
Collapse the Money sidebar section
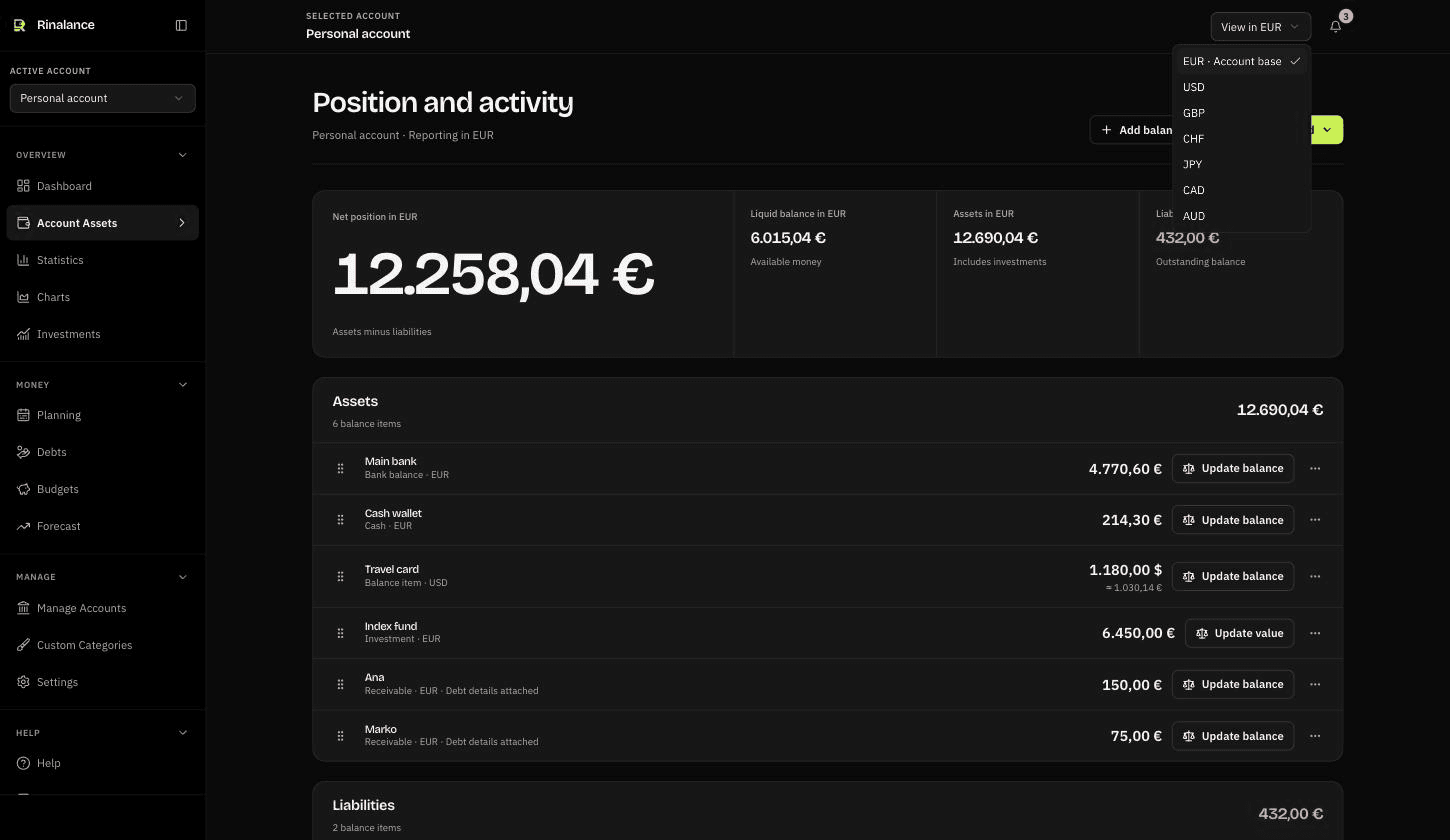tap(182, 385)
